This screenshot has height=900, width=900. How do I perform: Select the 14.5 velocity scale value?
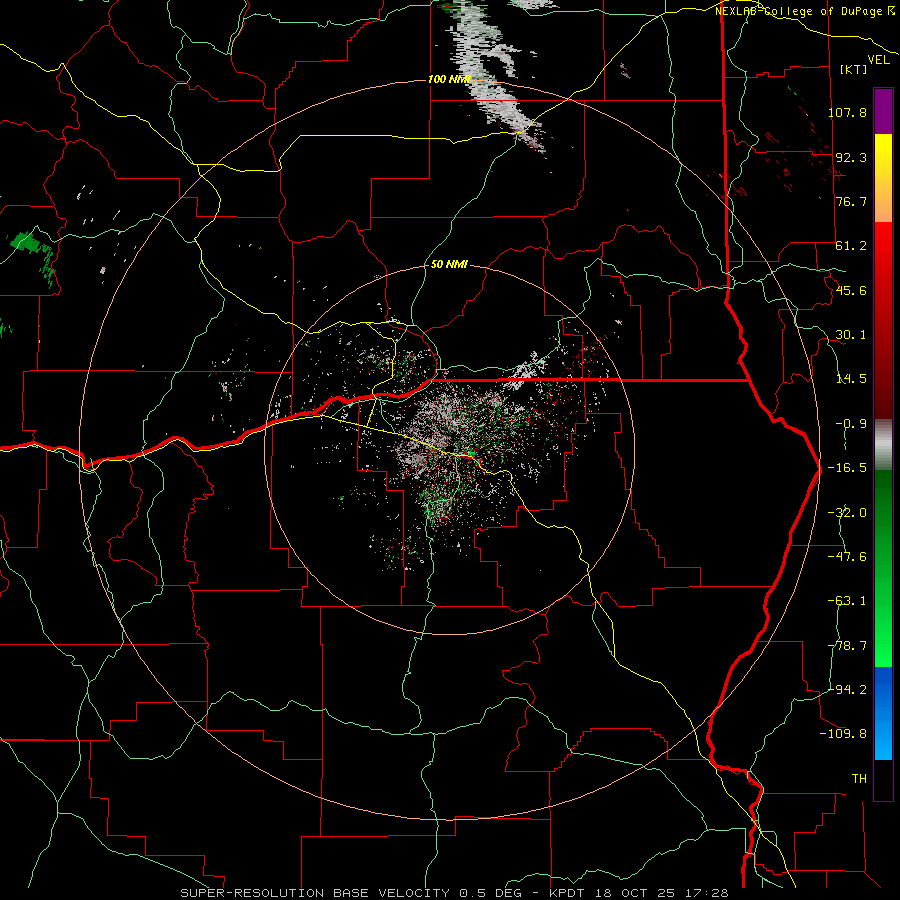851,379
